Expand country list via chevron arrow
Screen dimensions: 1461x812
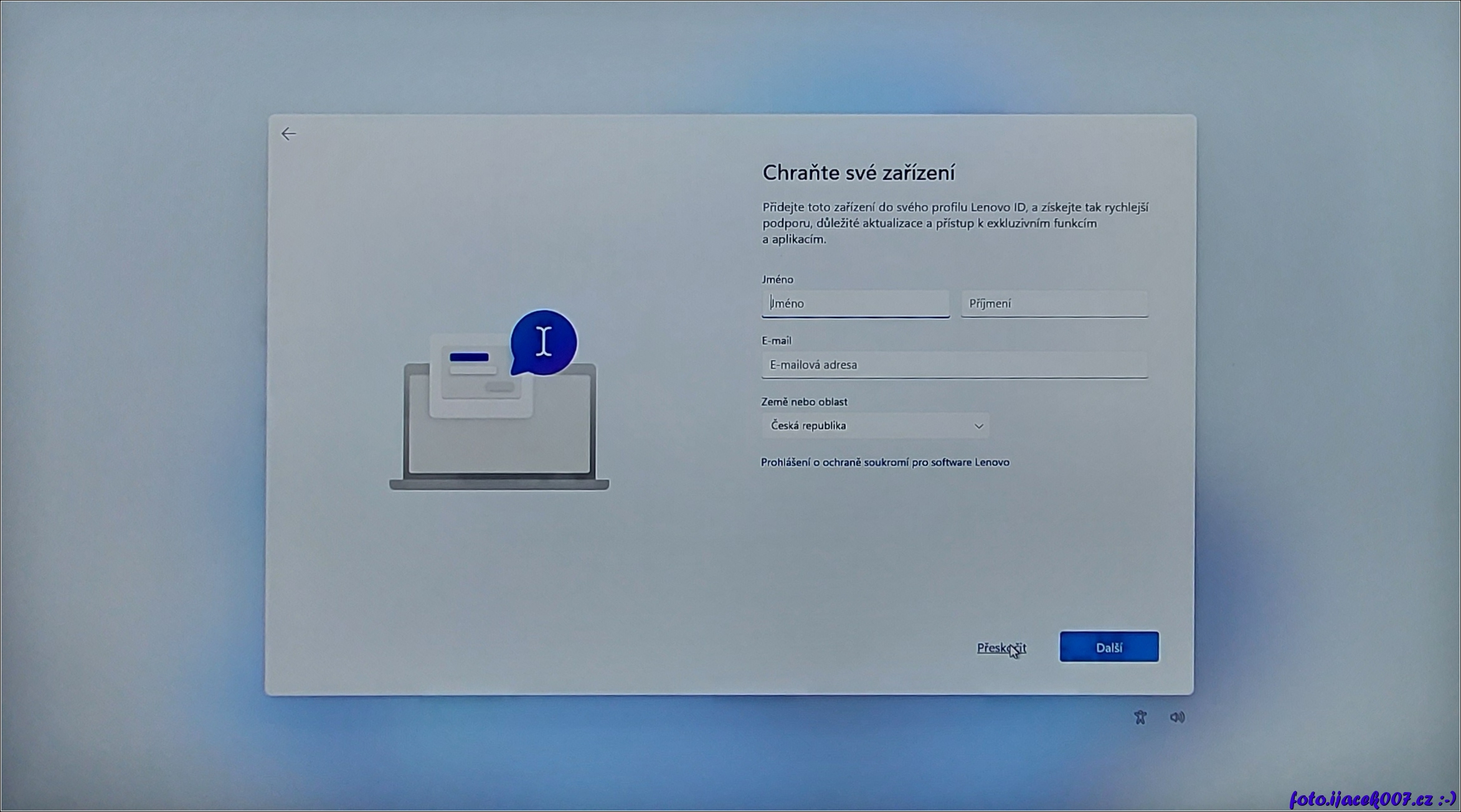pyautogui.click(x=978, y=427)
